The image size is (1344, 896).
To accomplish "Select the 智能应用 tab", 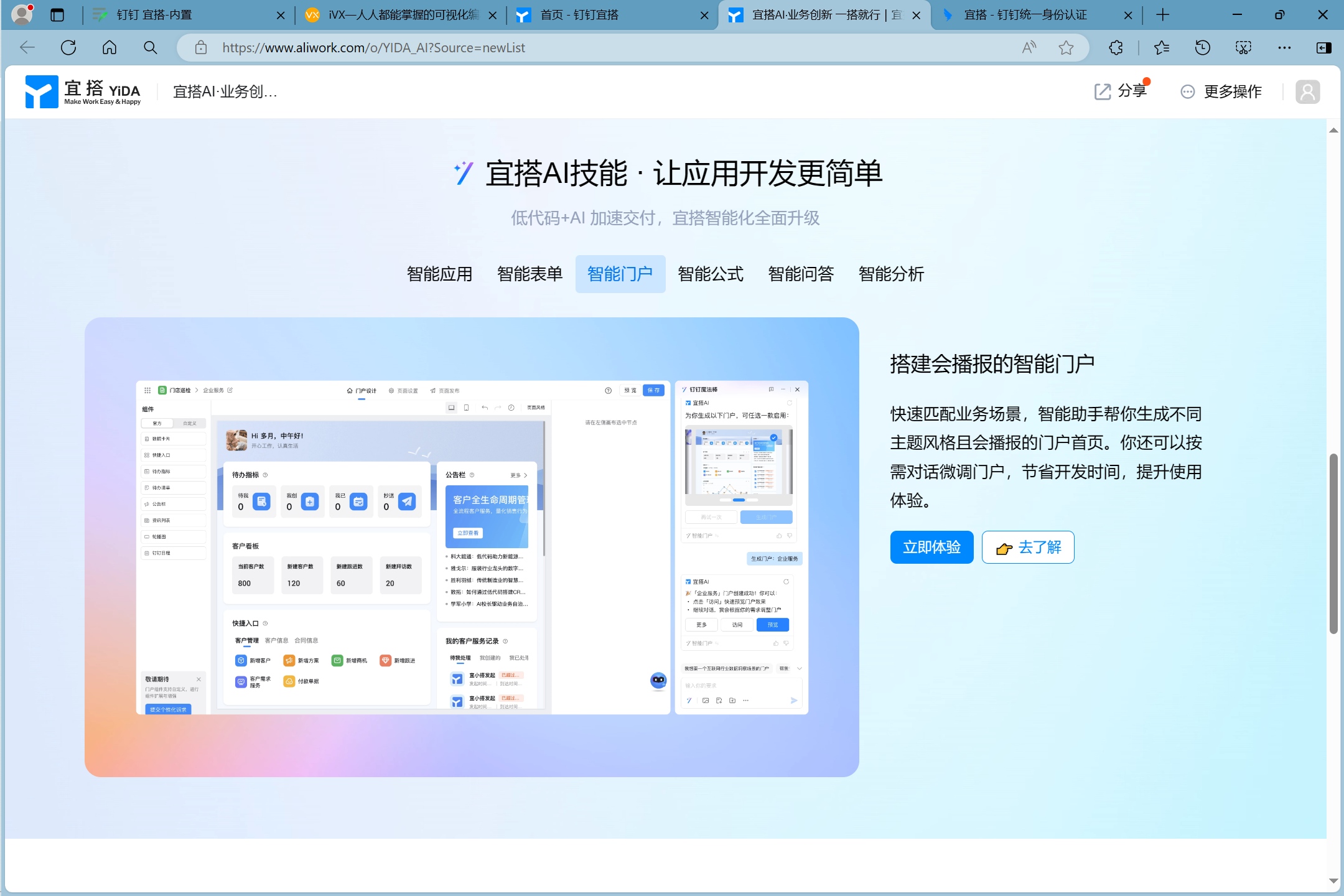I will click(x=439, y=274).
